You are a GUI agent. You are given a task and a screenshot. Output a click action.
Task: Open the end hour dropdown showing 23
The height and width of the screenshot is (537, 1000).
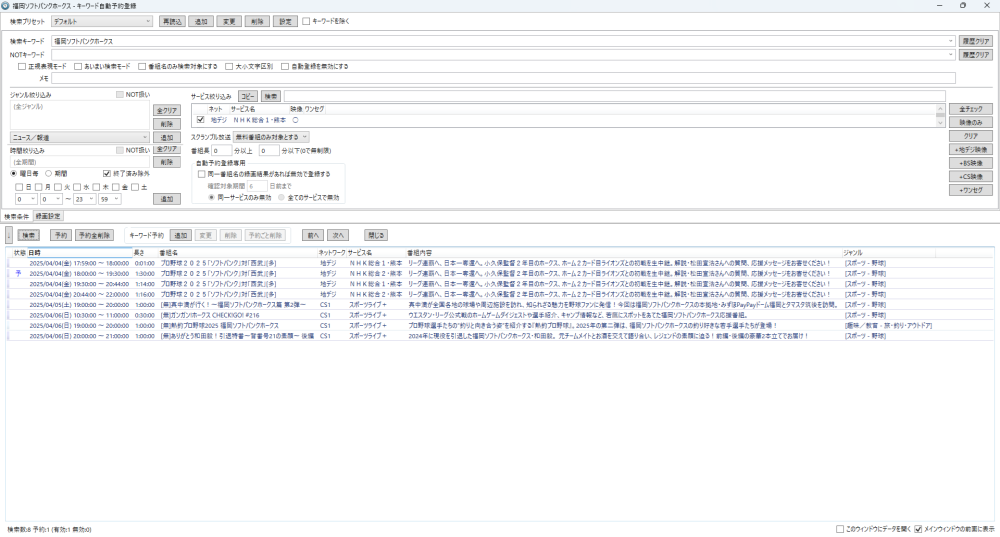coord(84,199)
